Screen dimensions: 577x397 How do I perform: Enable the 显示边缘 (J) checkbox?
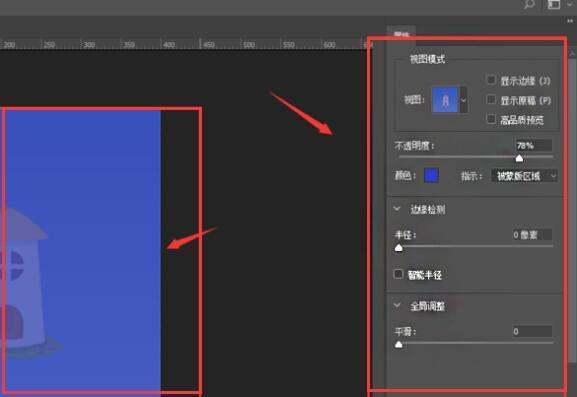tap(491, 80)
